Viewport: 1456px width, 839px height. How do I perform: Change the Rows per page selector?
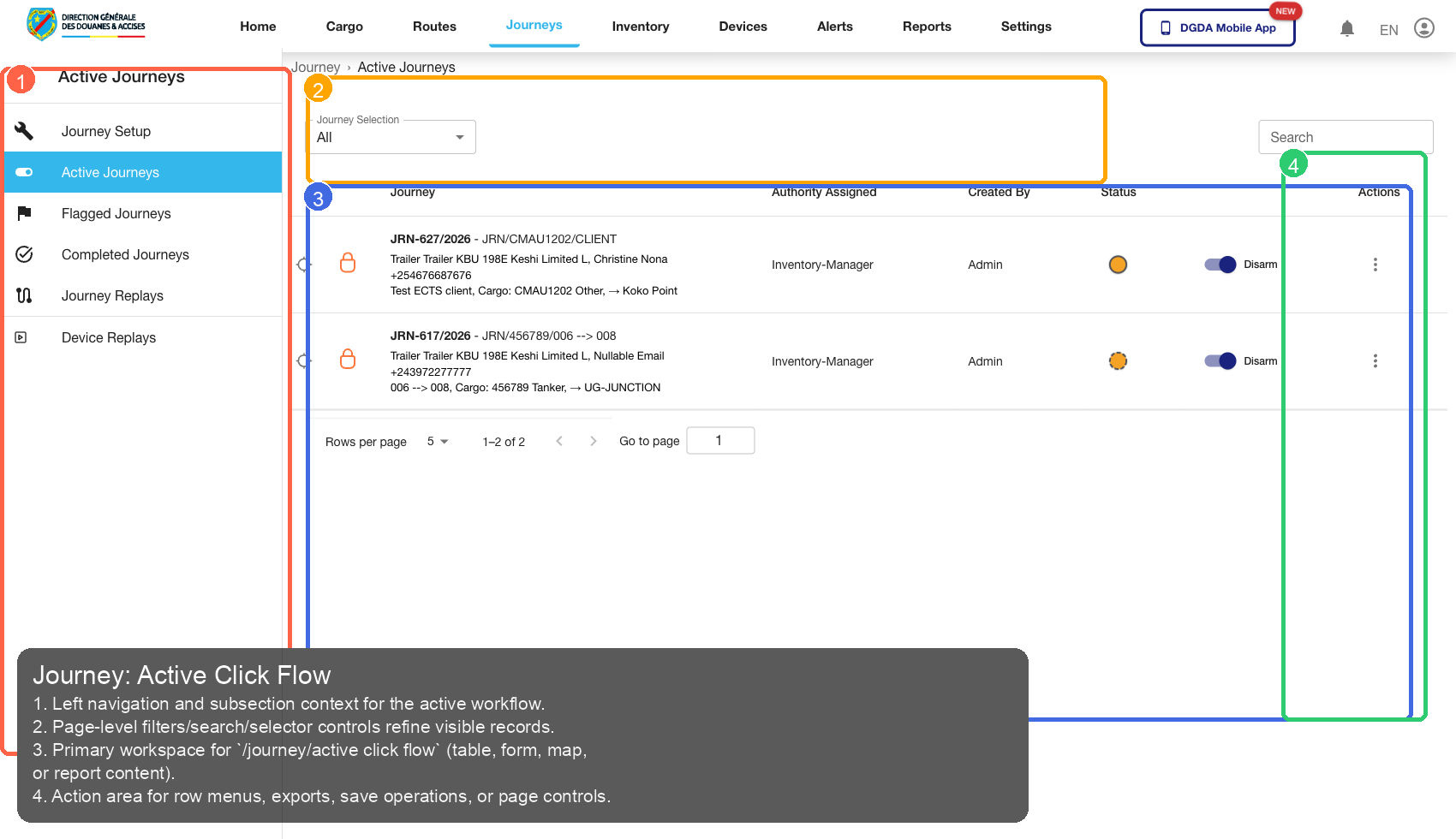click(438, 441)
